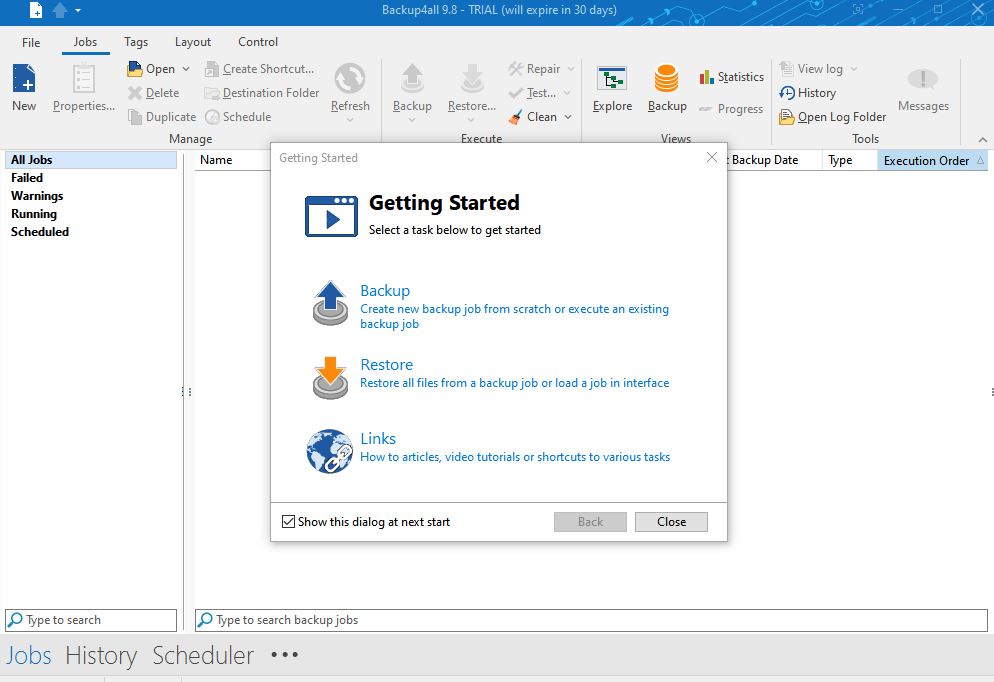Click the Refresh icon in the ribbon

[350, 79]
